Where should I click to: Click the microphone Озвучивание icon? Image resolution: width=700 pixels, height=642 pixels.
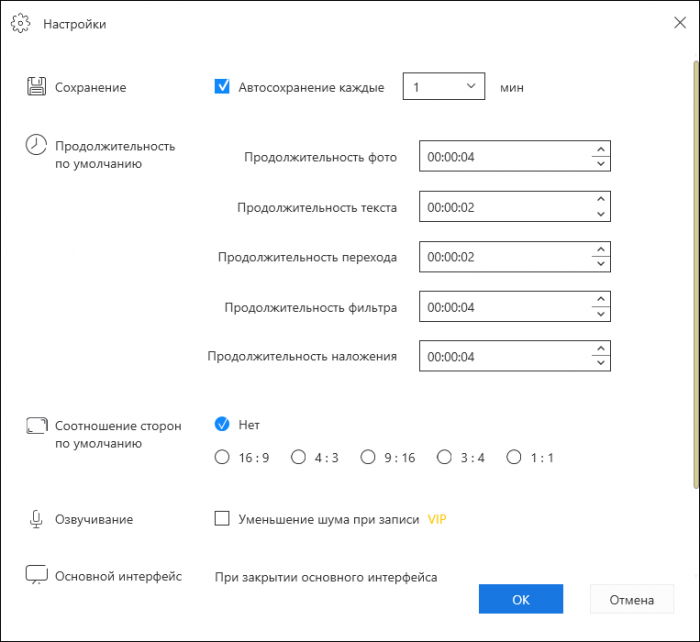click(37, 519)
